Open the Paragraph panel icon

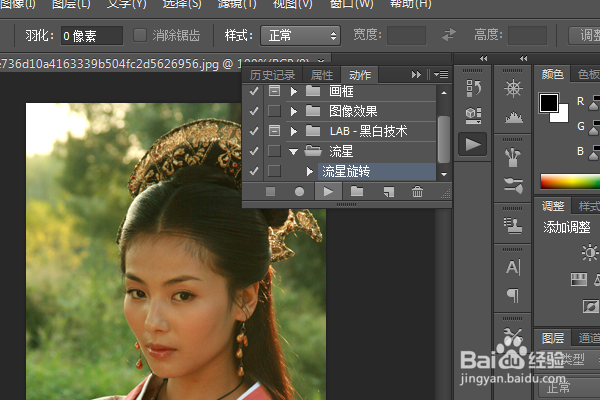coord(513,296)
